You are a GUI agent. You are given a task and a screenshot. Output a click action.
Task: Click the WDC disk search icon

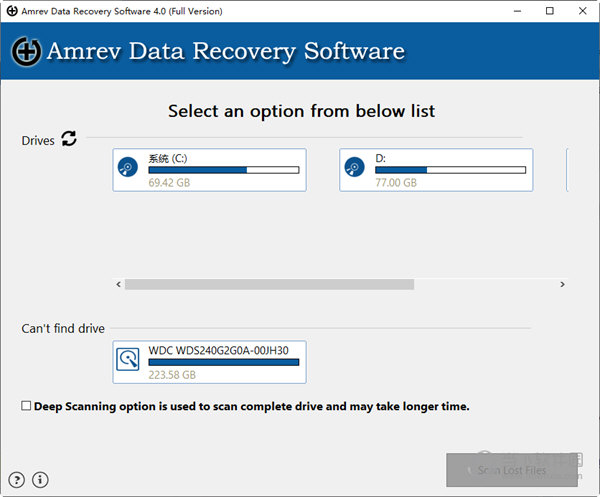click(x=128, y=359)
